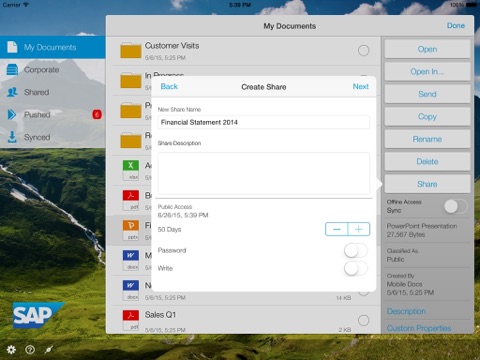Click the Created By Mobile Docs entry

point(410,284)
